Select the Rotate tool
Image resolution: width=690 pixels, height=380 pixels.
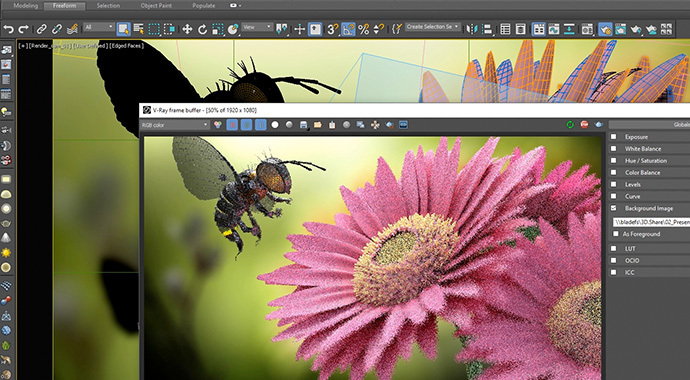click(202, 29)
